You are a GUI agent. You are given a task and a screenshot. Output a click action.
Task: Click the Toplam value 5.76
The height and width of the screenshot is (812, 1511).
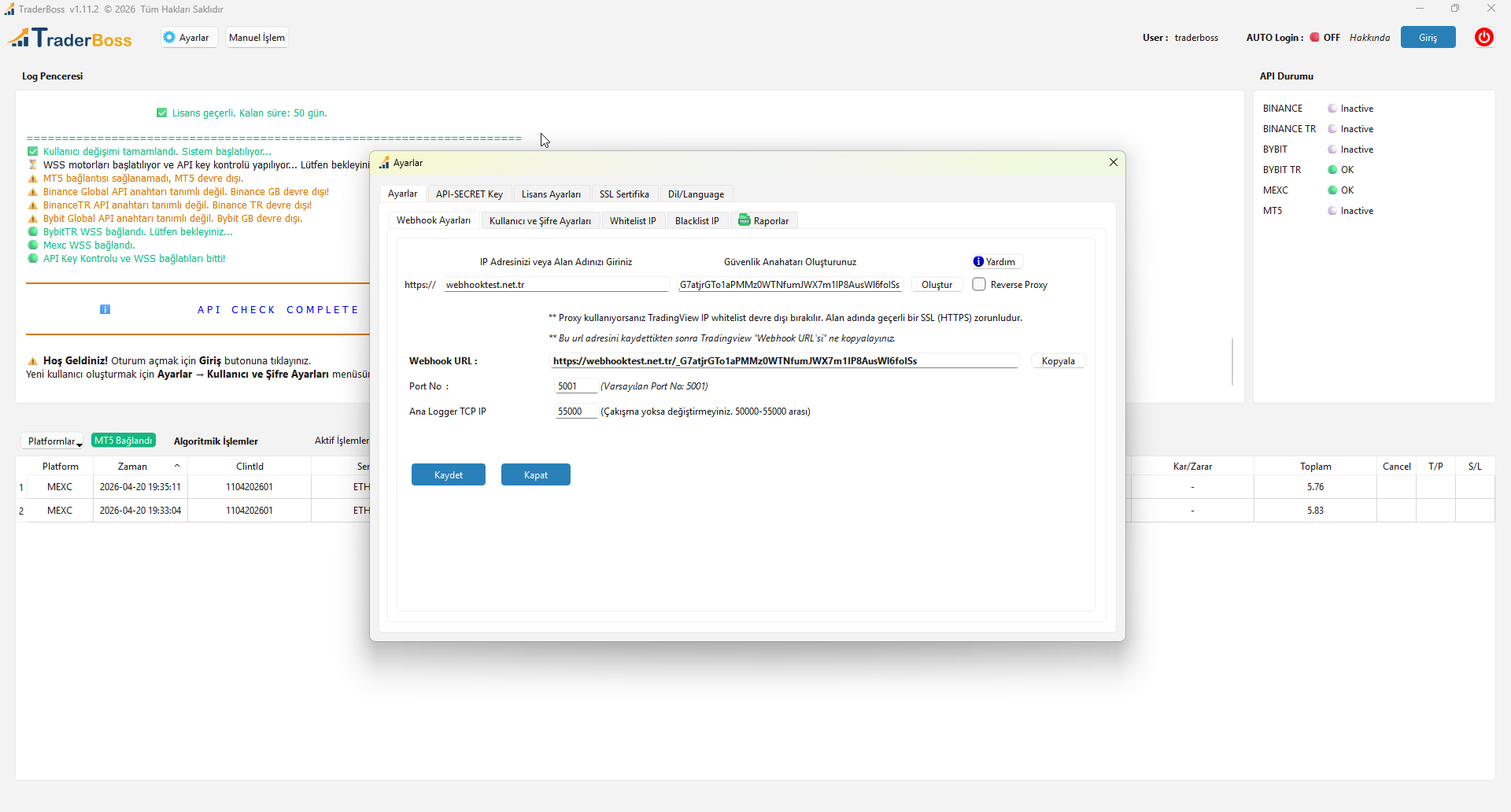[x=1315, y=487]
